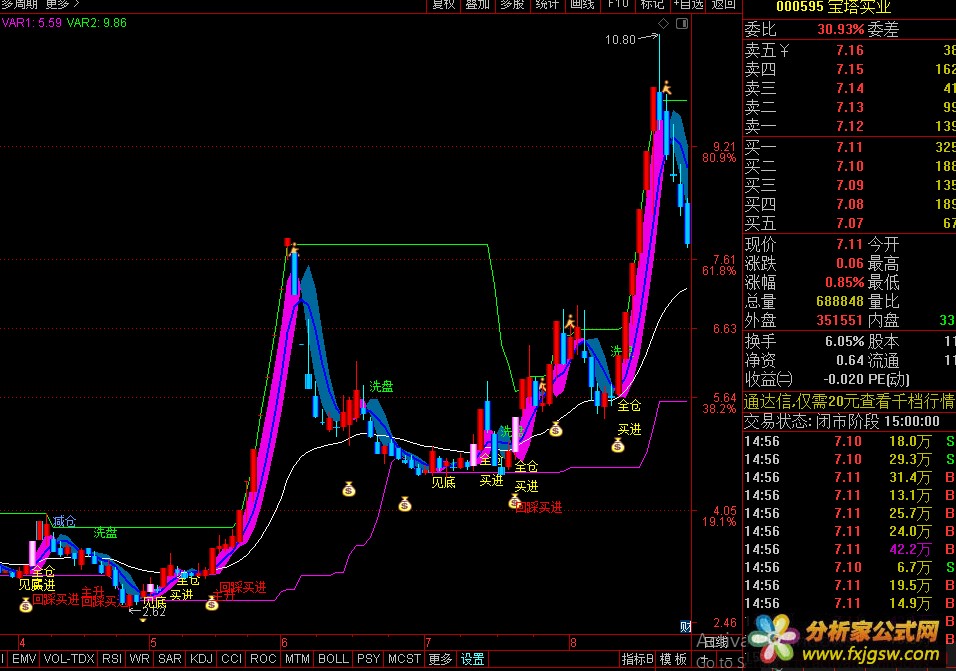Switch to the EMV indicator tab
This screenshot has height=671, width=956.
pos(24,659)
